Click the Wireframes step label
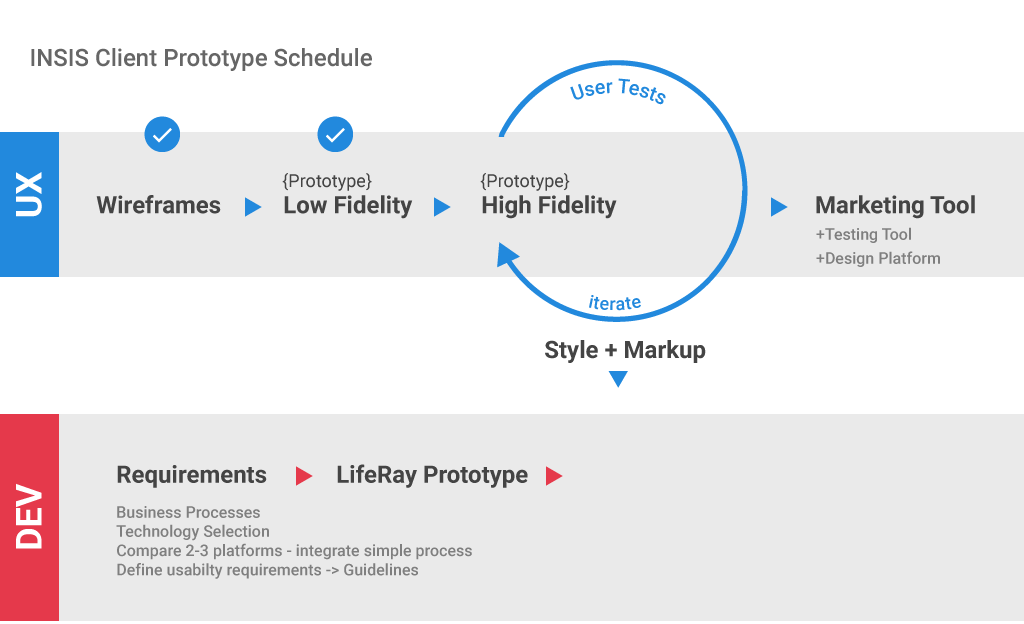 [x=158, y=206]
